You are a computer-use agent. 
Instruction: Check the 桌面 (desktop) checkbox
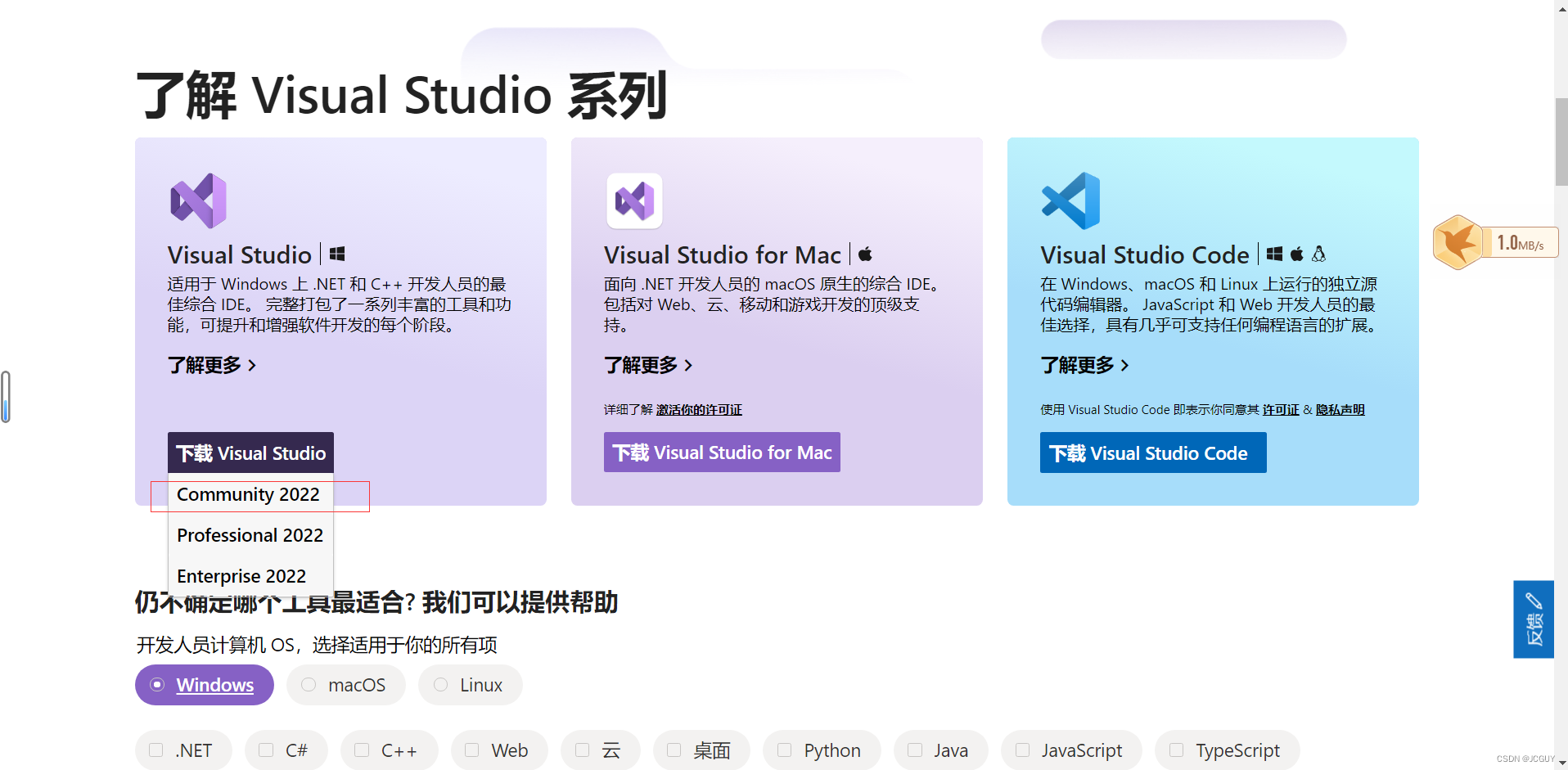(x=674, y=750)
